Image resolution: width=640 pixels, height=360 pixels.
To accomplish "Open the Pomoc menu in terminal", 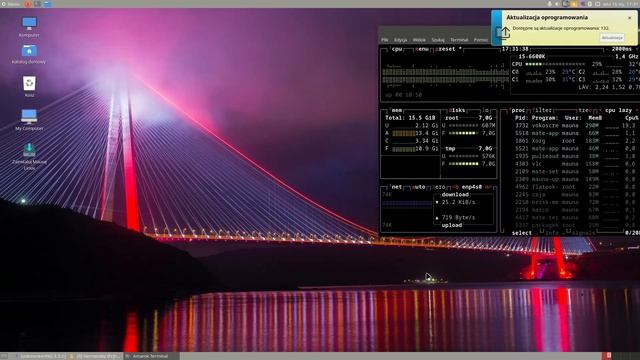I will click(481, 40).
